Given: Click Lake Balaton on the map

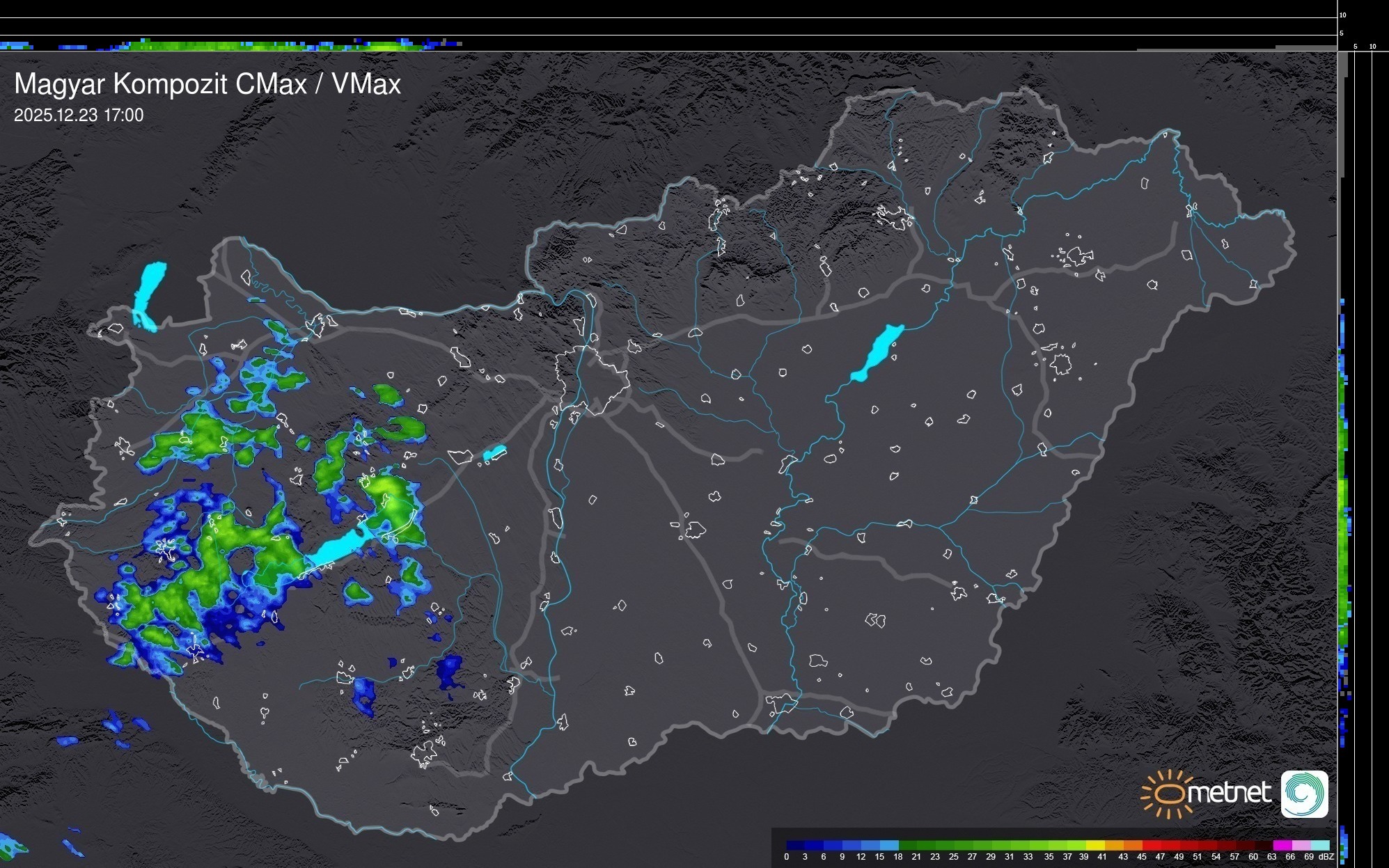Looking at the screenshot, I should (x=337, y=547).
